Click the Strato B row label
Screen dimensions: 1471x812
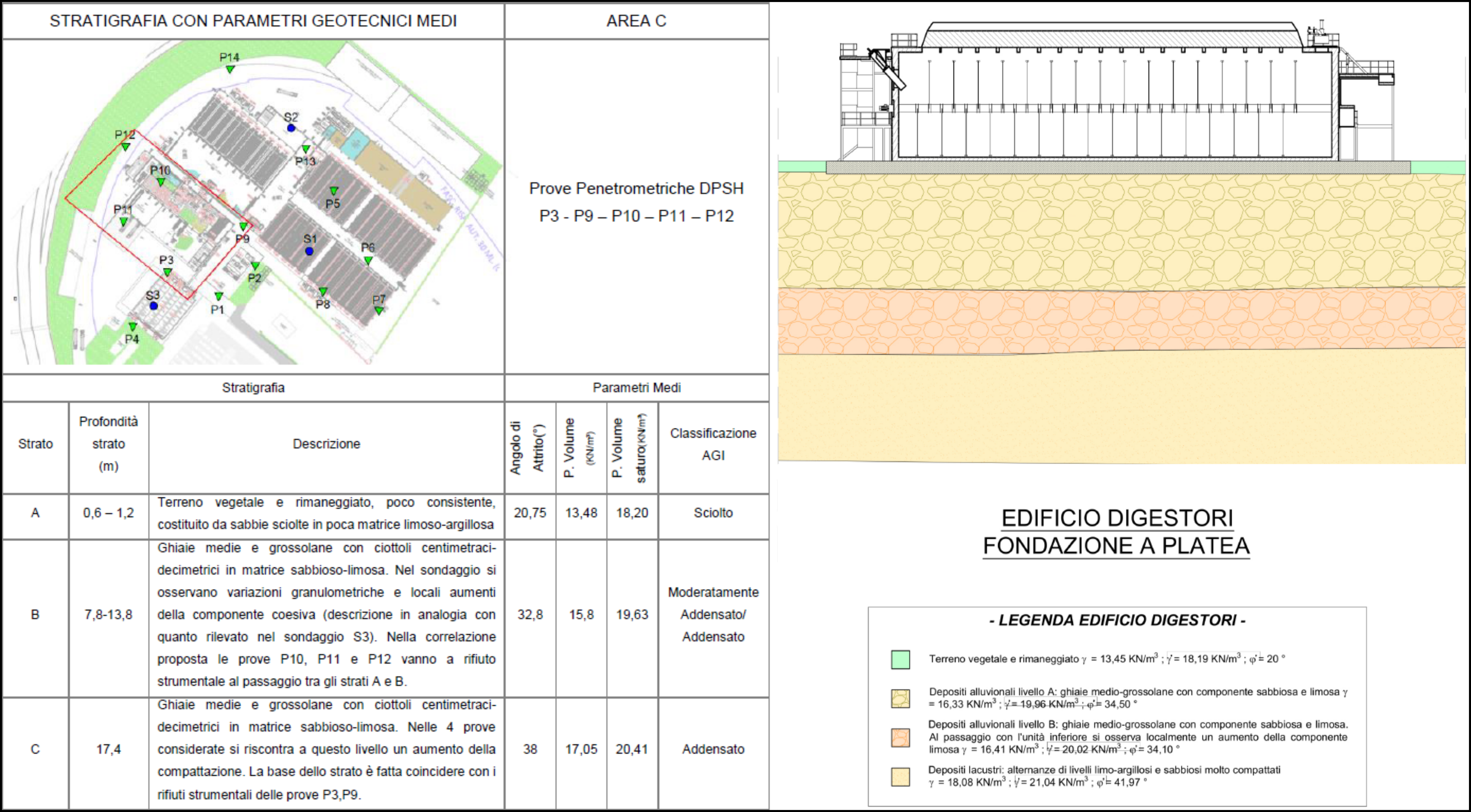[x=35, y=614]
